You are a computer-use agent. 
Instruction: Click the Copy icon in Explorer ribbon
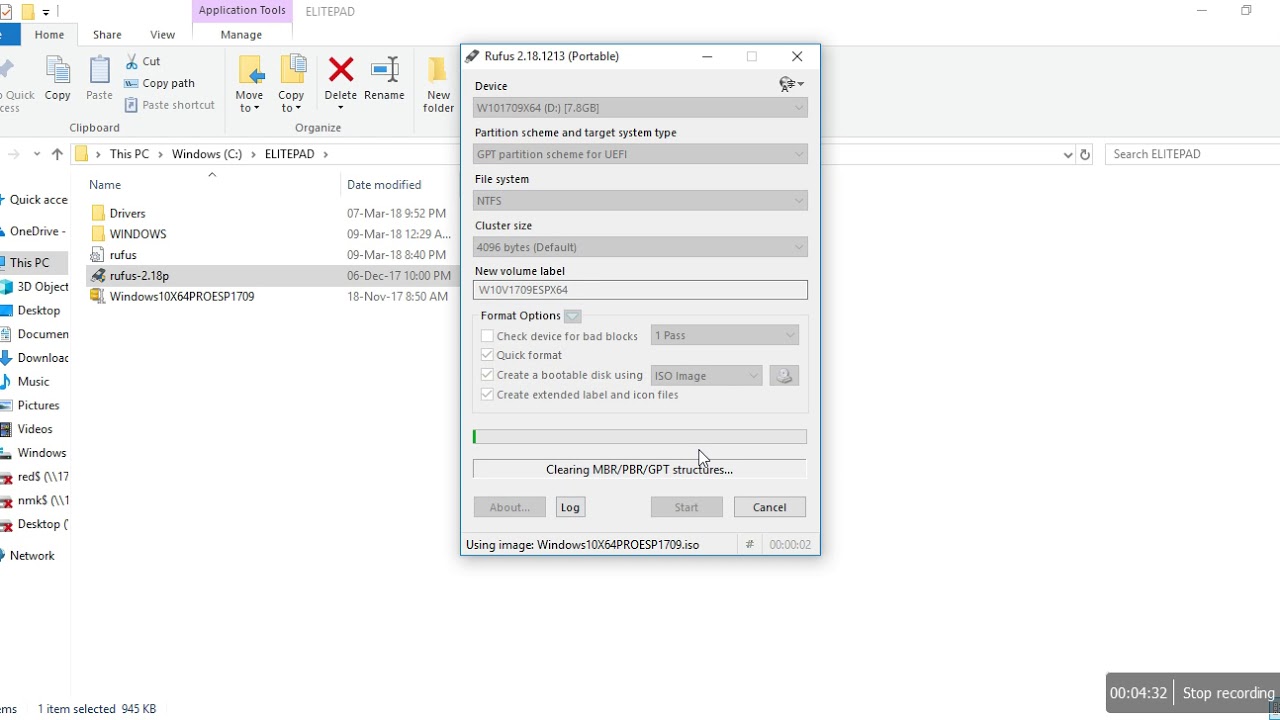tap(58, 70)
